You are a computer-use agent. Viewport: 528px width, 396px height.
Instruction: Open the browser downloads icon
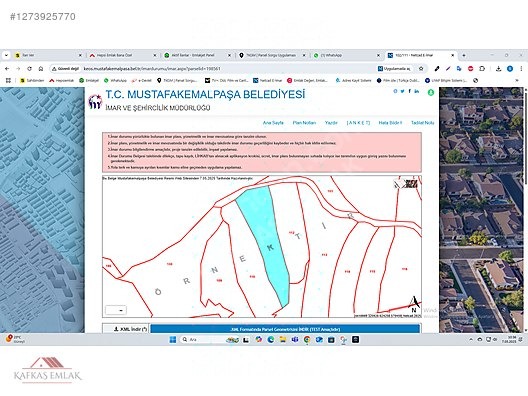pos(498,69)
